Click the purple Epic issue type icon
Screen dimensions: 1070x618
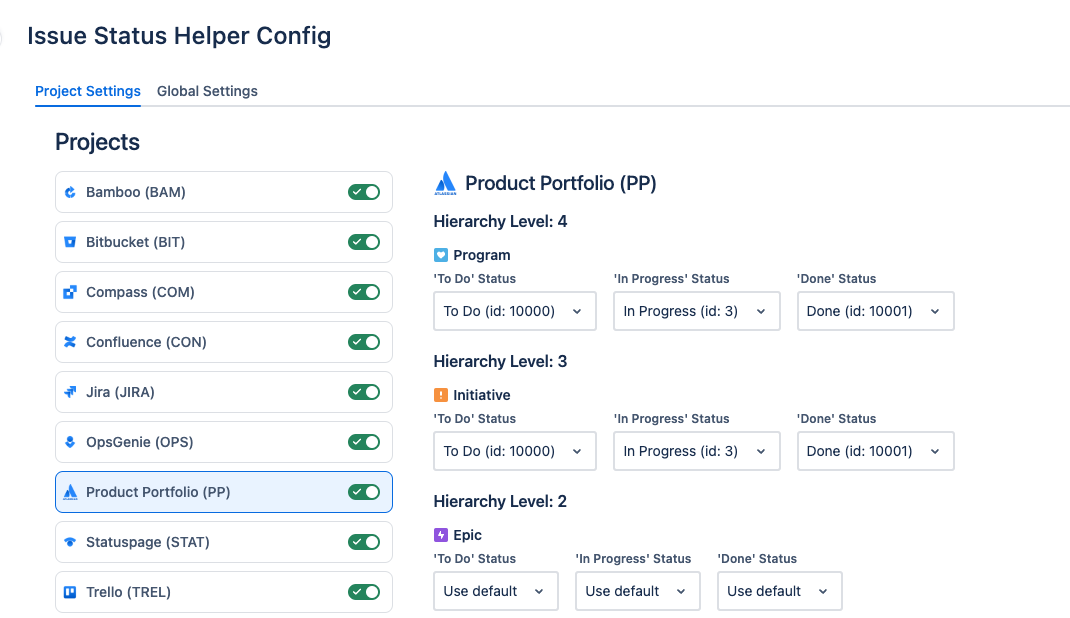(x=441, y=535)
